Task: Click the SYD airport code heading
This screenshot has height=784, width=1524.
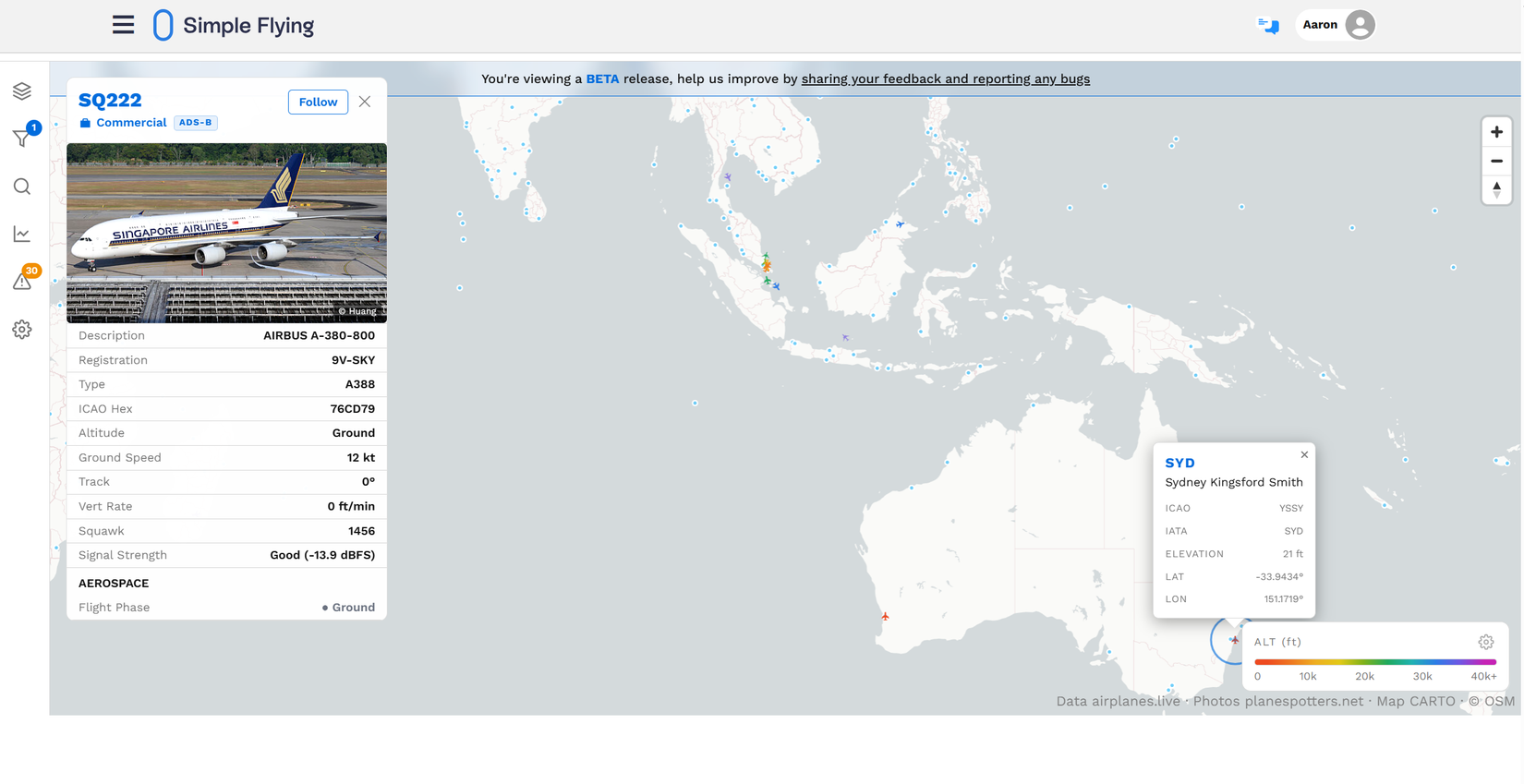Action: (1179, 463)
